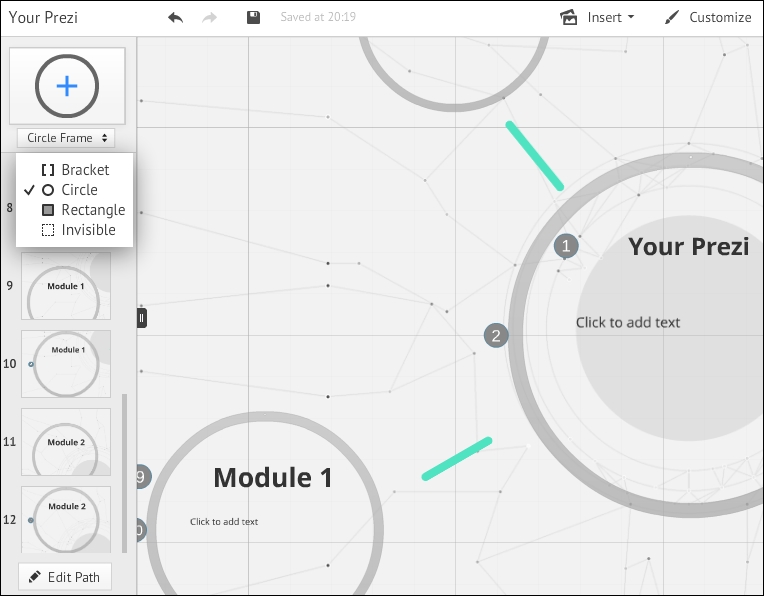Screen dimensions: 764x596
Task: Open the Circle Frame type dropdown
Action: (66, 138)
